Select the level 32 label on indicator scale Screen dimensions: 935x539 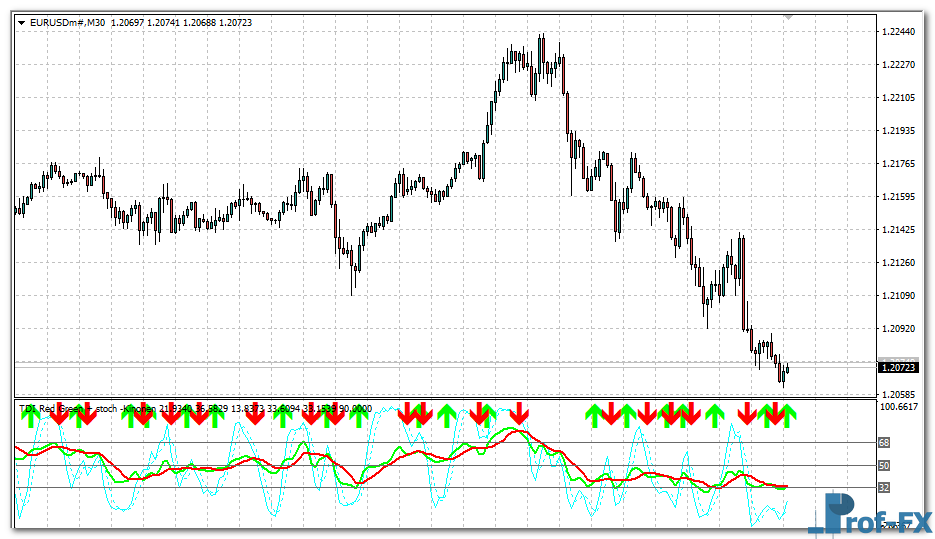(884, 488)
